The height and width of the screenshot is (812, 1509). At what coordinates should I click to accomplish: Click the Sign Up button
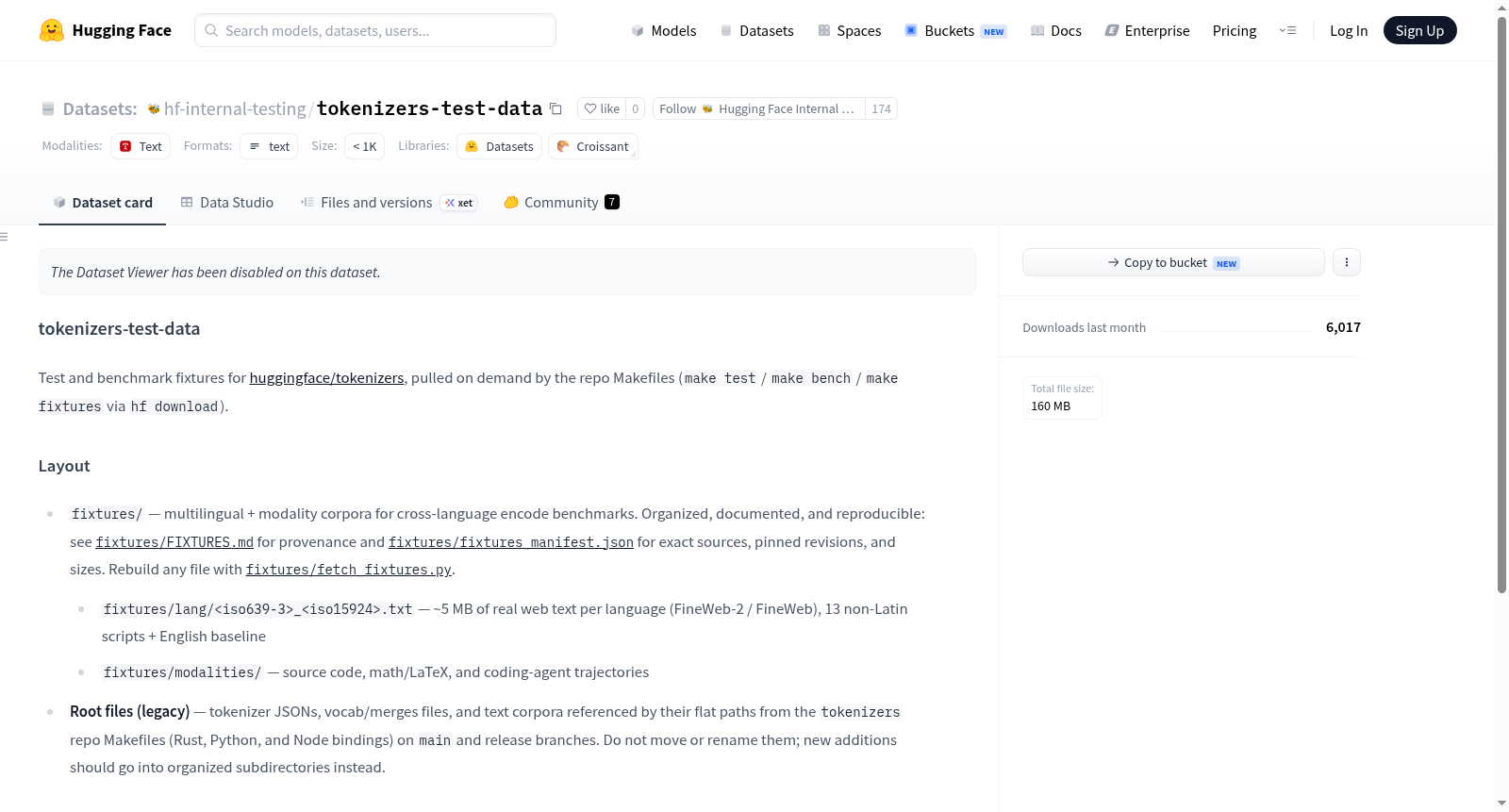[x=1419, y=30]
